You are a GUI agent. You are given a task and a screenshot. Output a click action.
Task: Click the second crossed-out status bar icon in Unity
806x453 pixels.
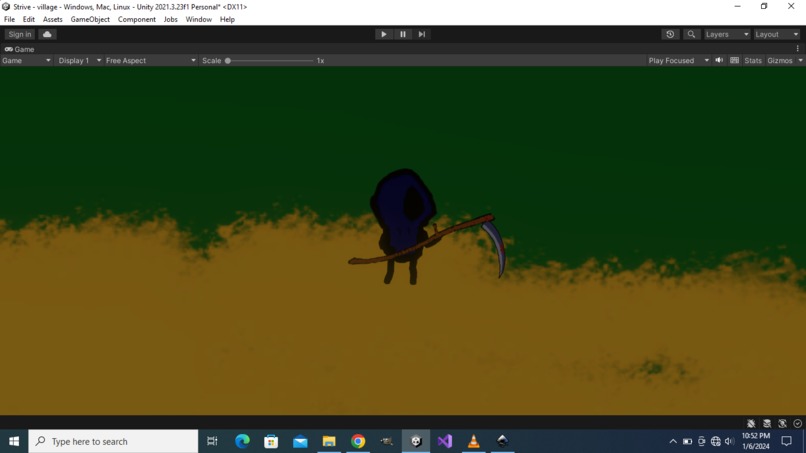click(x=767, y=424)
